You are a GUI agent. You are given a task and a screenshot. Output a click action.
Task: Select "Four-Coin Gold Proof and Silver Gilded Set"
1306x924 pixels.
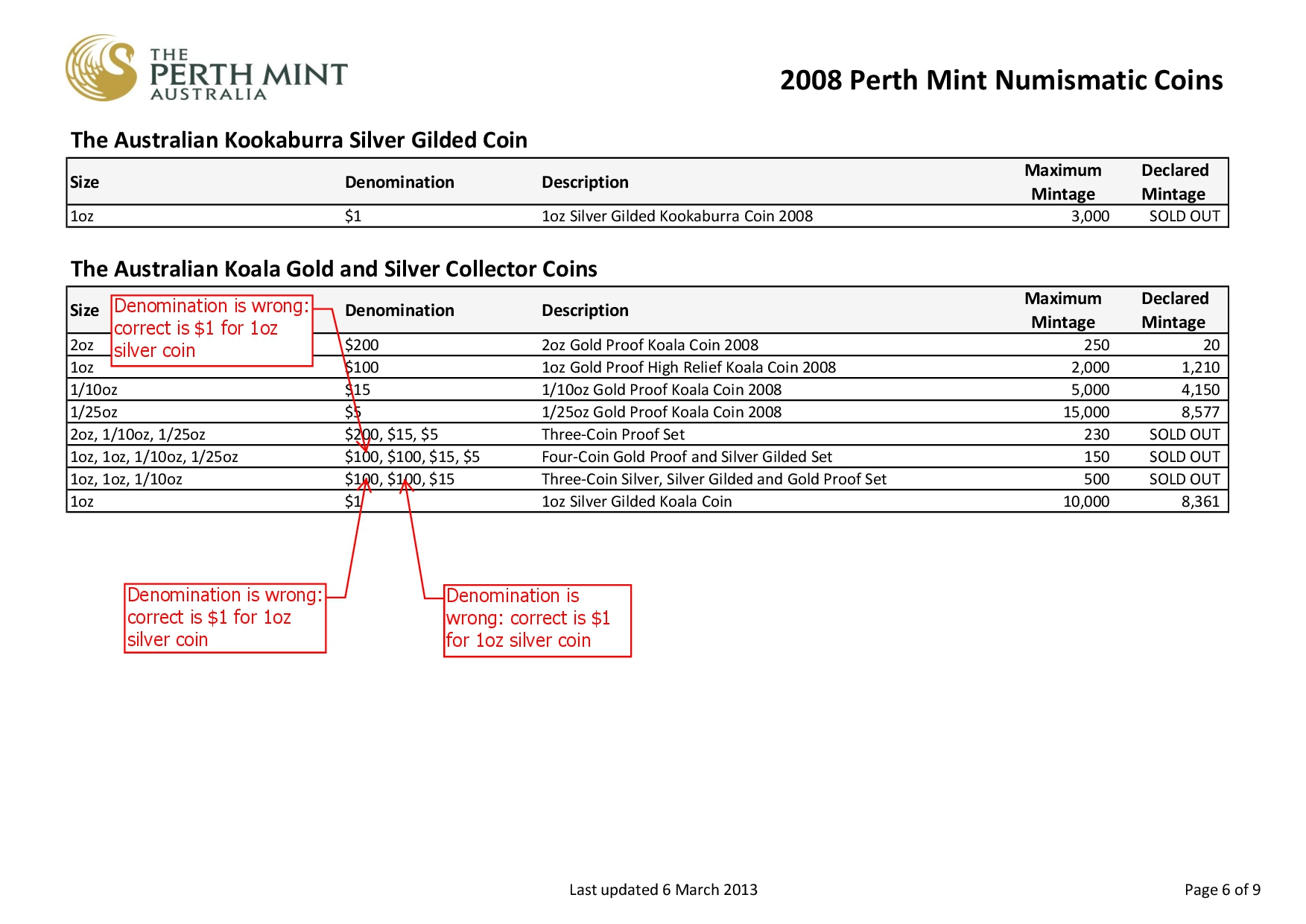click(x=687, y=457)
